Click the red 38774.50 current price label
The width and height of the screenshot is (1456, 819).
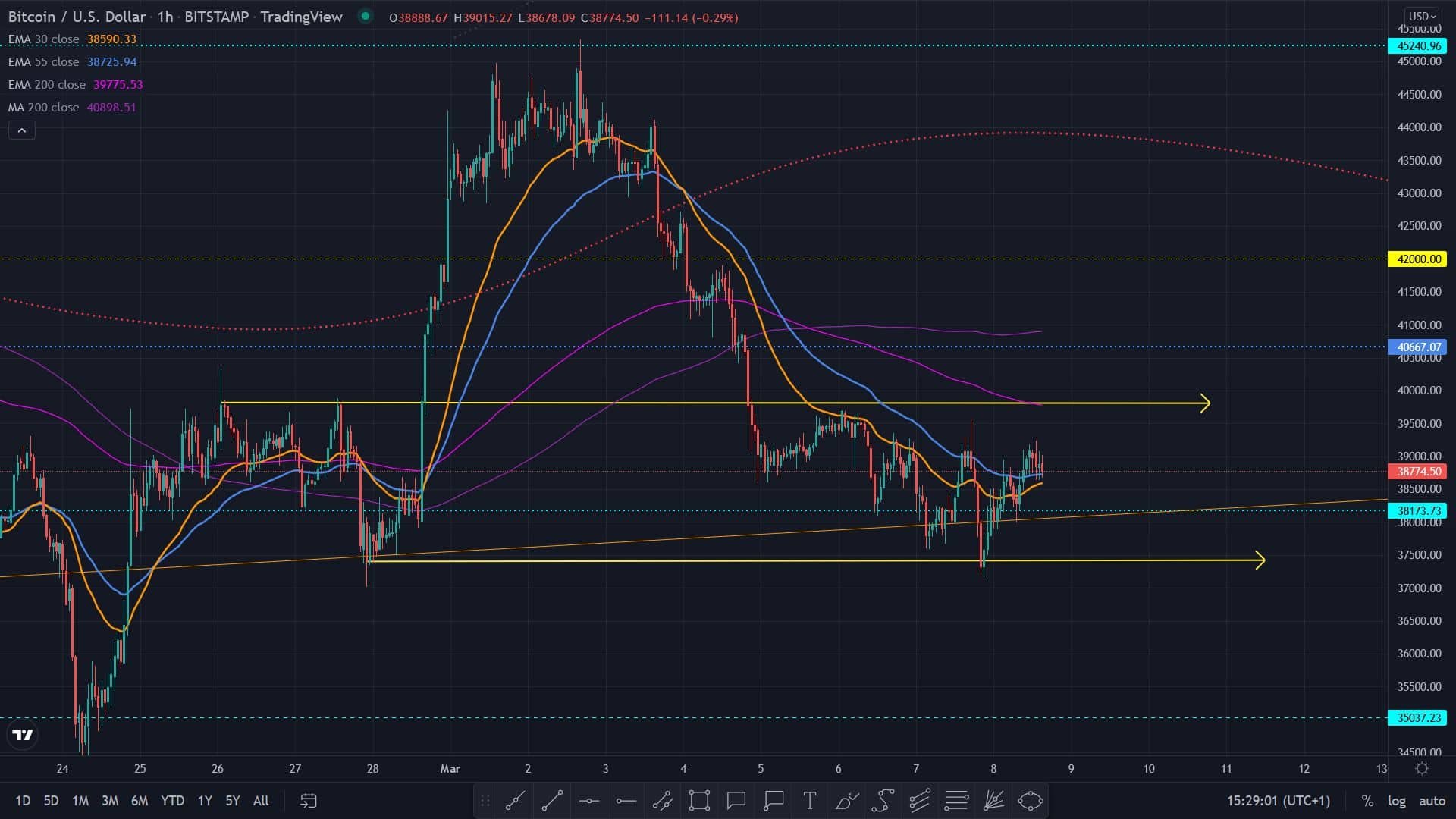pos(1417,472)
